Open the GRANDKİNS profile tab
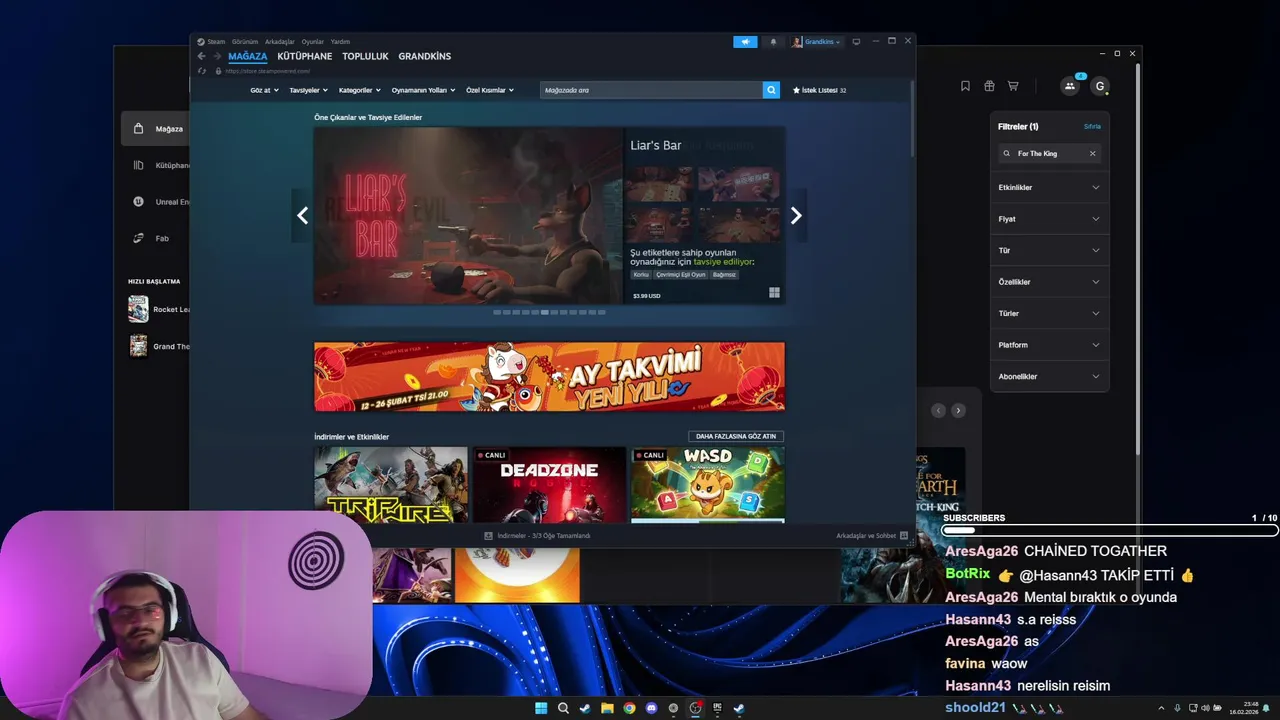 [x=425, y=57]
